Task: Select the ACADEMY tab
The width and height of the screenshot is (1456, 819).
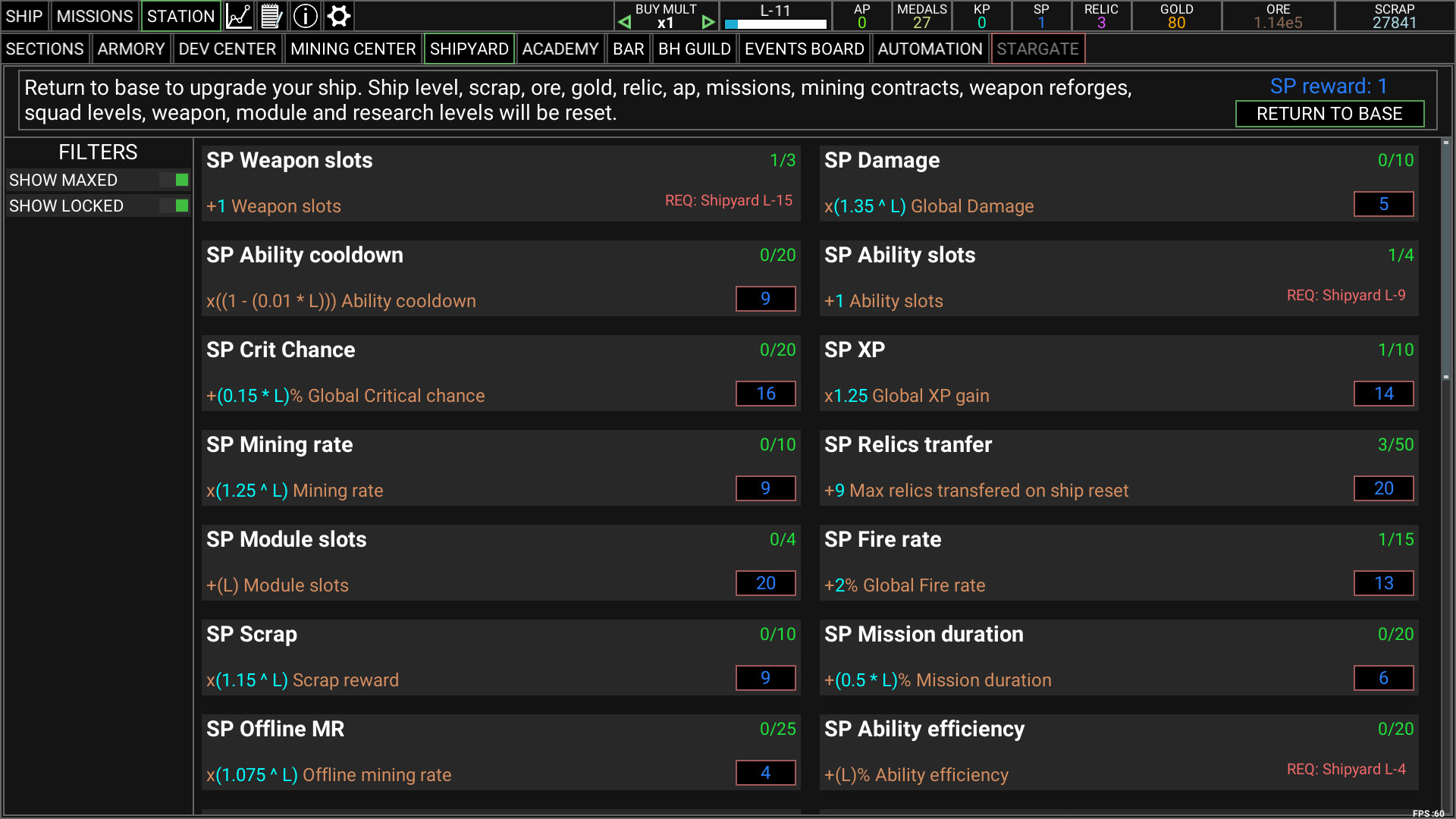Action: 560,49
